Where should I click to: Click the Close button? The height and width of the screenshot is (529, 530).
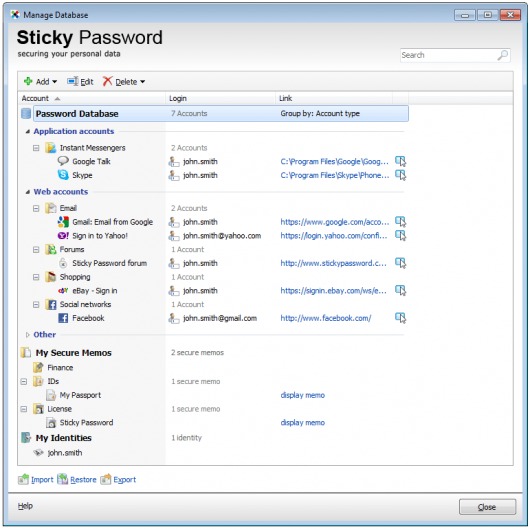(487, 507)
